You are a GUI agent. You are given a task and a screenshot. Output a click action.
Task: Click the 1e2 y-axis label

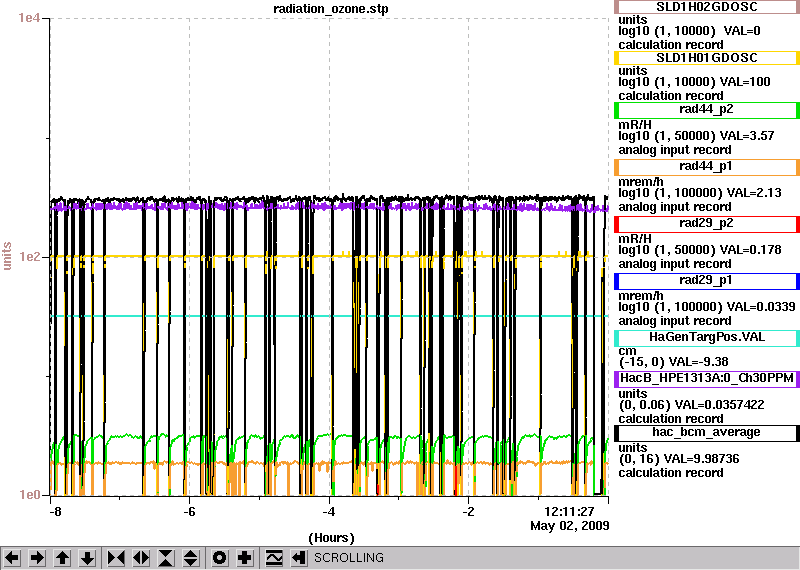[29, 257]
